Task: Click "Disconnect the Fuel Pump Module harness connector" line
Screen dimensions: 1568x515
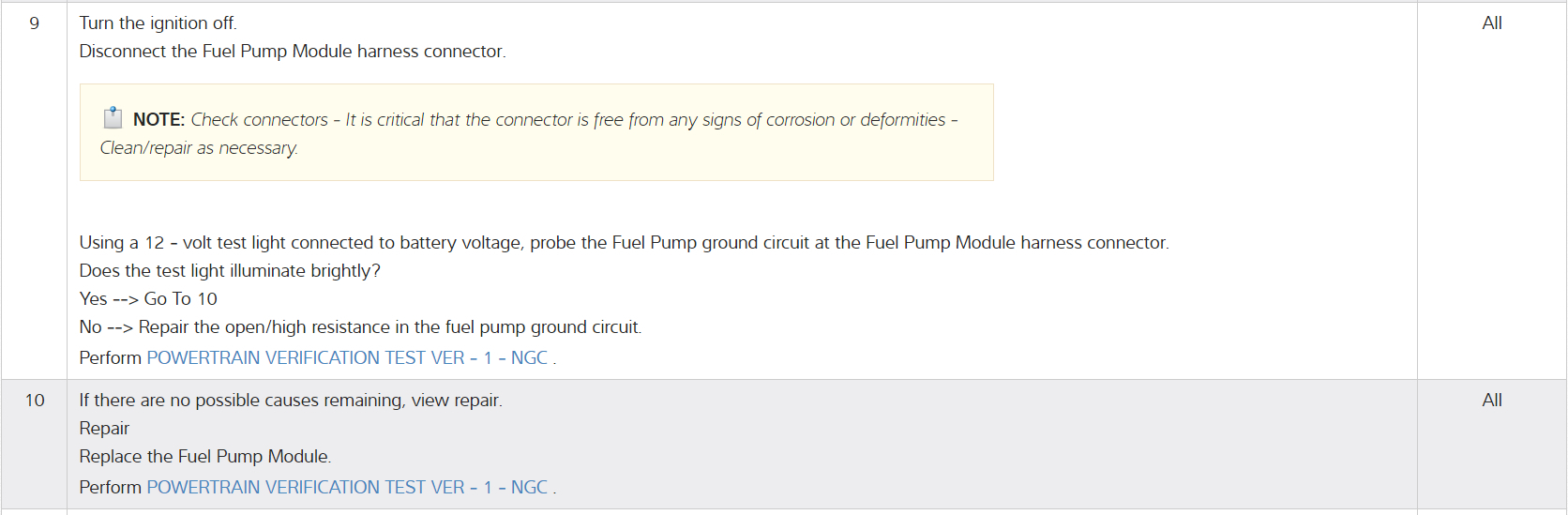Action: pos(292,52)
